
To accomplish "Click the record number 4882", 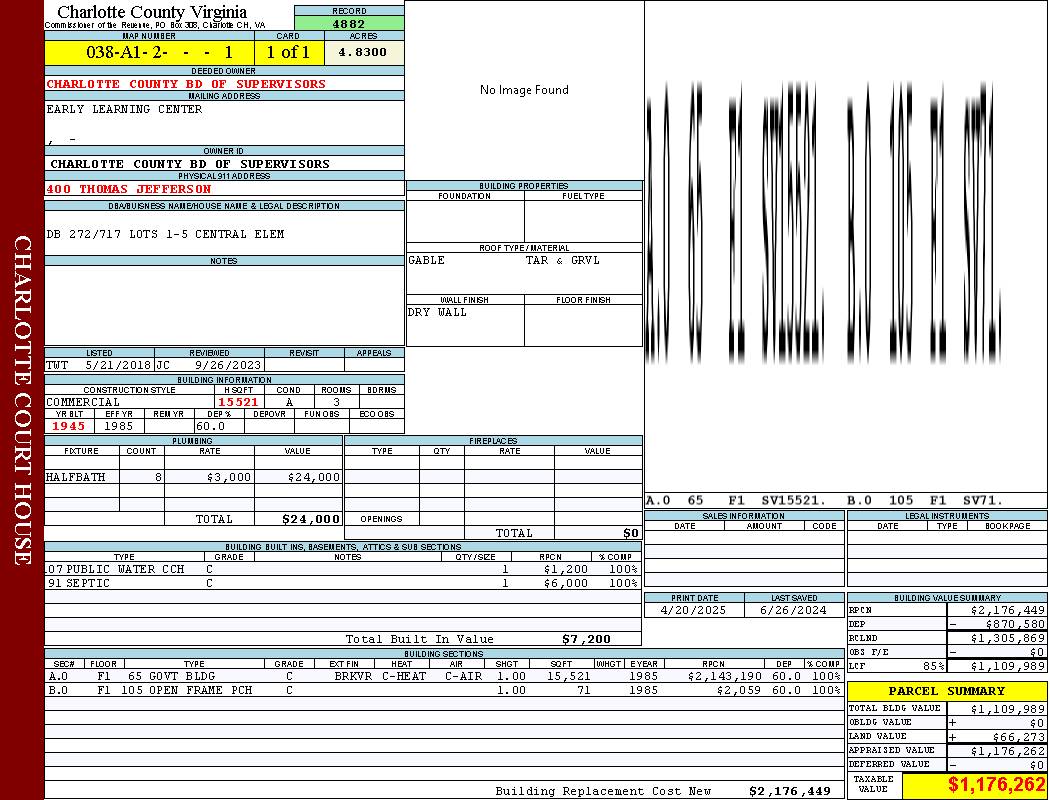I will pyautogui.click(x=349, y=23).
